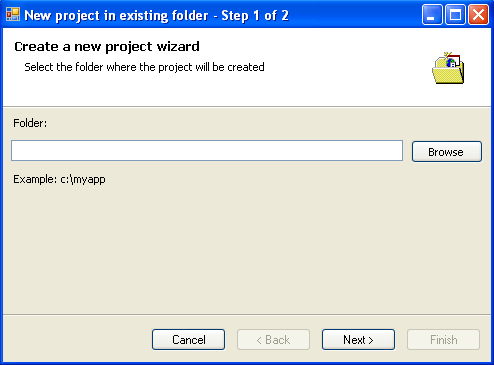The image size is (494, 365).
Task: Click the disabled Finish button
Action: pos(443,340)
